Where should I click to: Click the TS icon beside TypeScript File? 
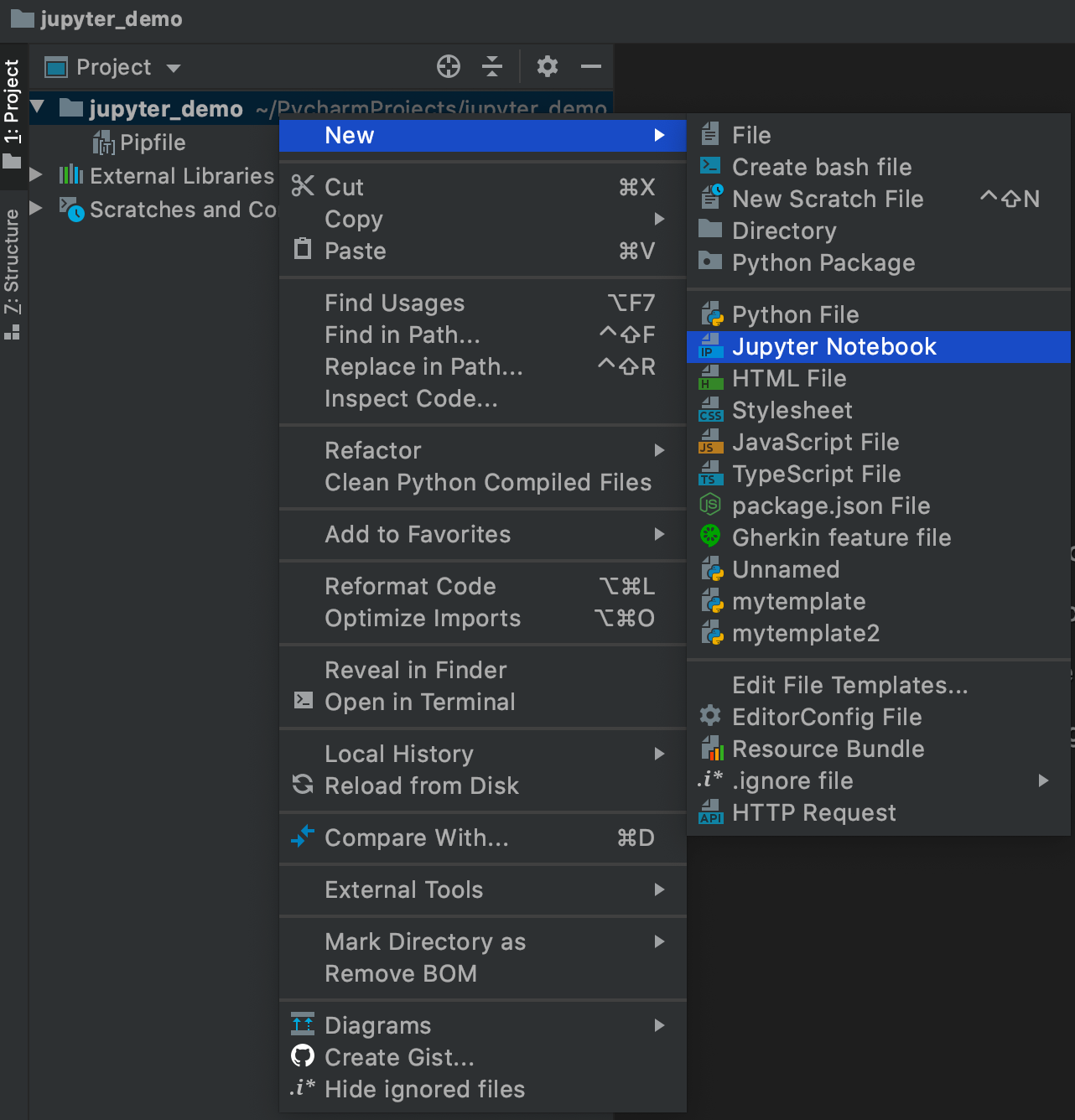pyautogui.click(x=710, y=473)
